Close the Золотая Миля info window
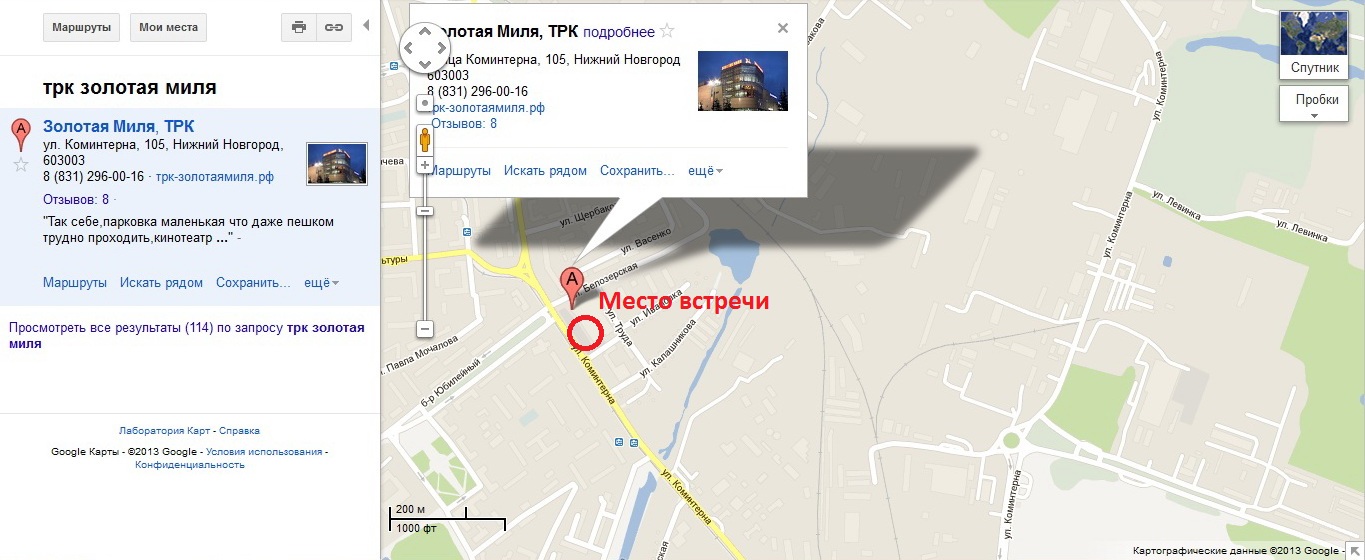The width and height of the screenshot is (1365, 560). click(783, 28)
